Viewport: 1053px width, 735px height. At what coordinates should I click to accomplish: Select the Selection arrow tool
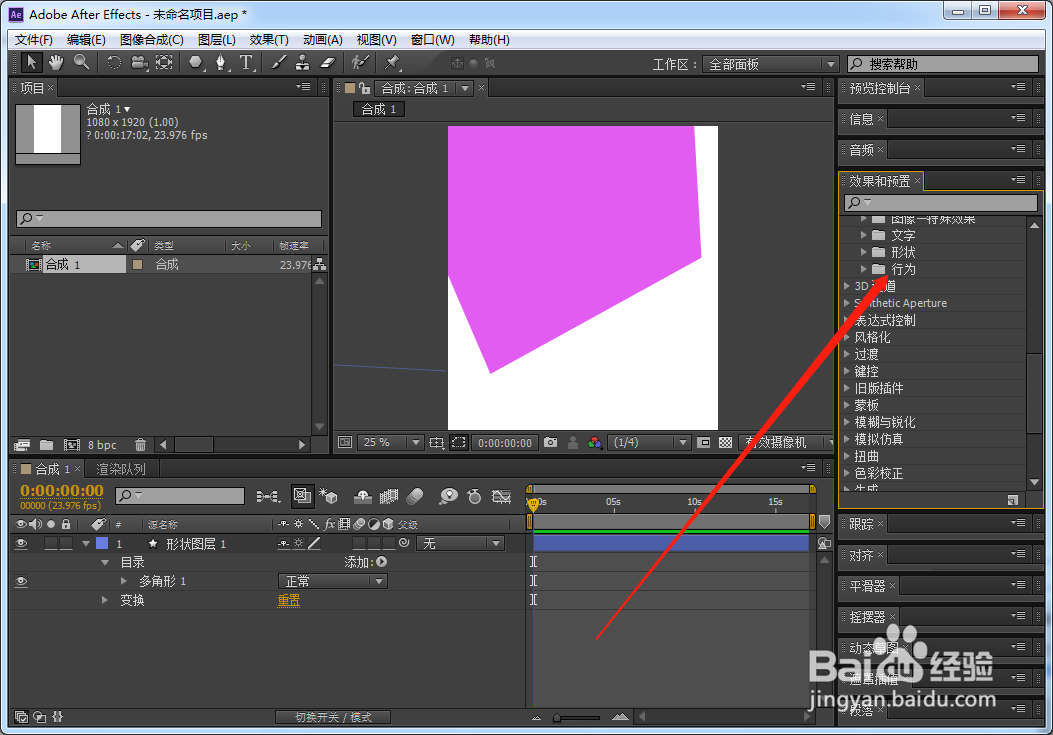click(31, 63)
